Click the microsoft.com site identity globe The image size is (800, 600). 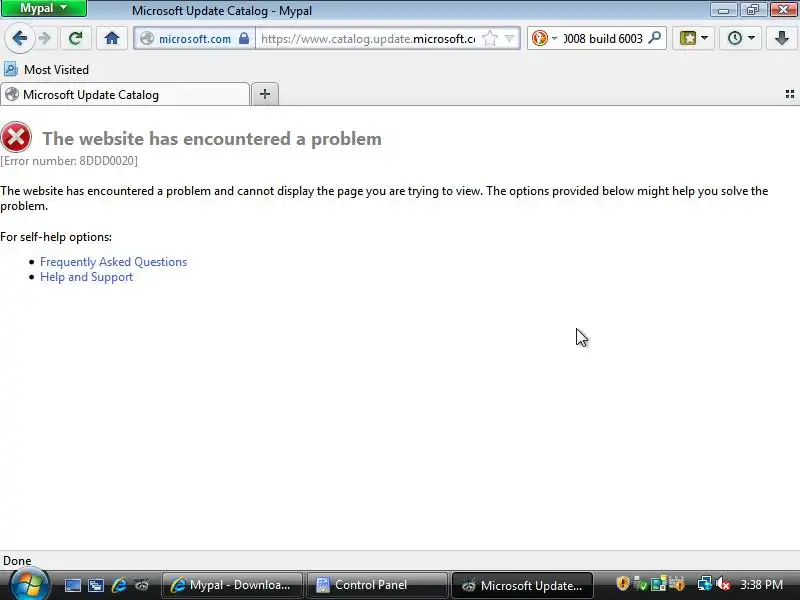pos(147,39)
